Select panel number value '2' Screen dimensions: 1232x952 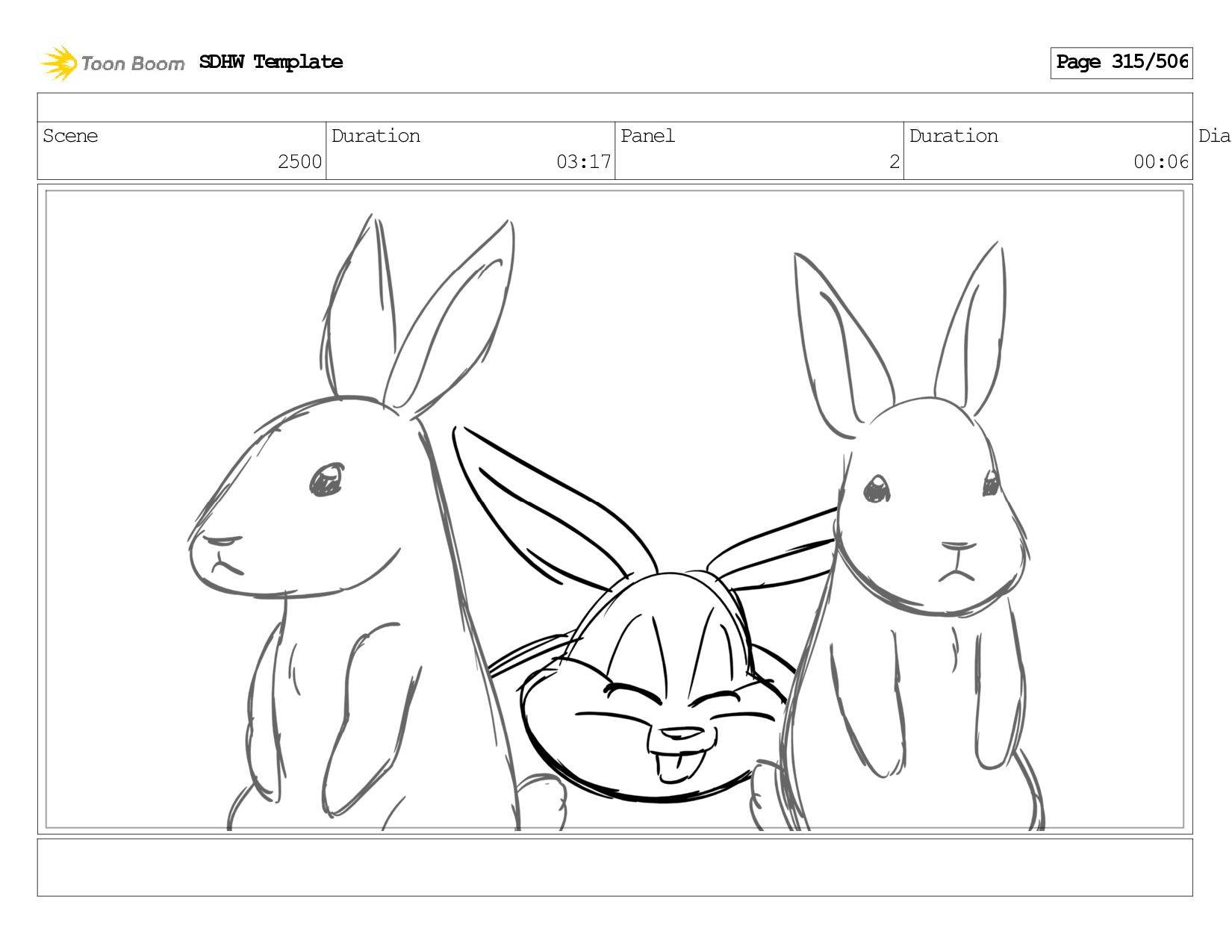[x=895, y=162]
